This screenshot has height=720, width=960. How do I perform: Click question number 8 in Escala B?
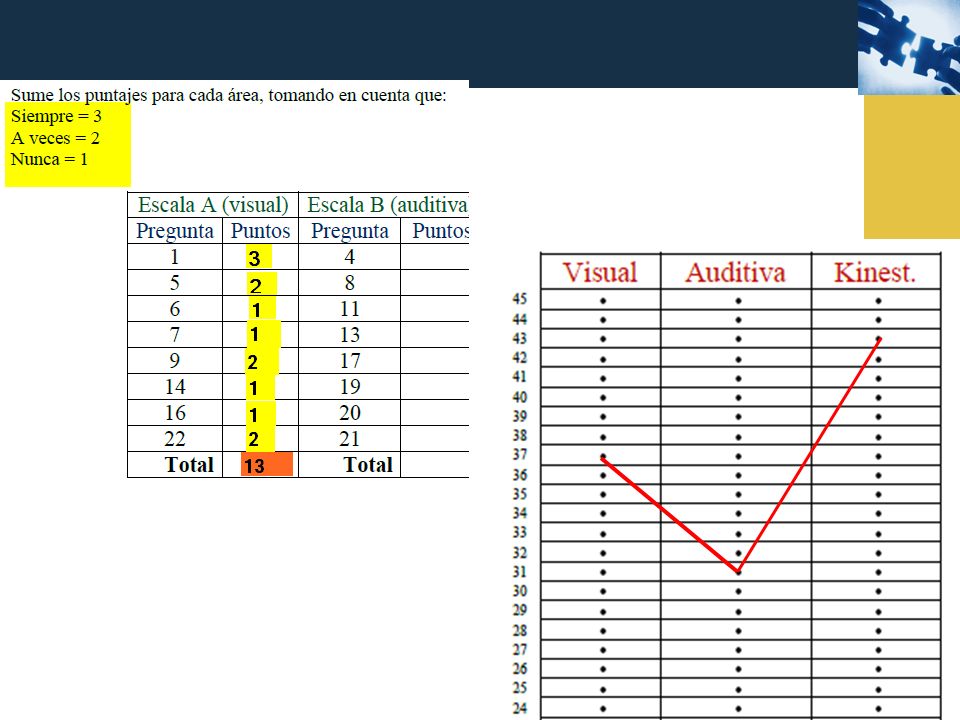pos(350,283)
